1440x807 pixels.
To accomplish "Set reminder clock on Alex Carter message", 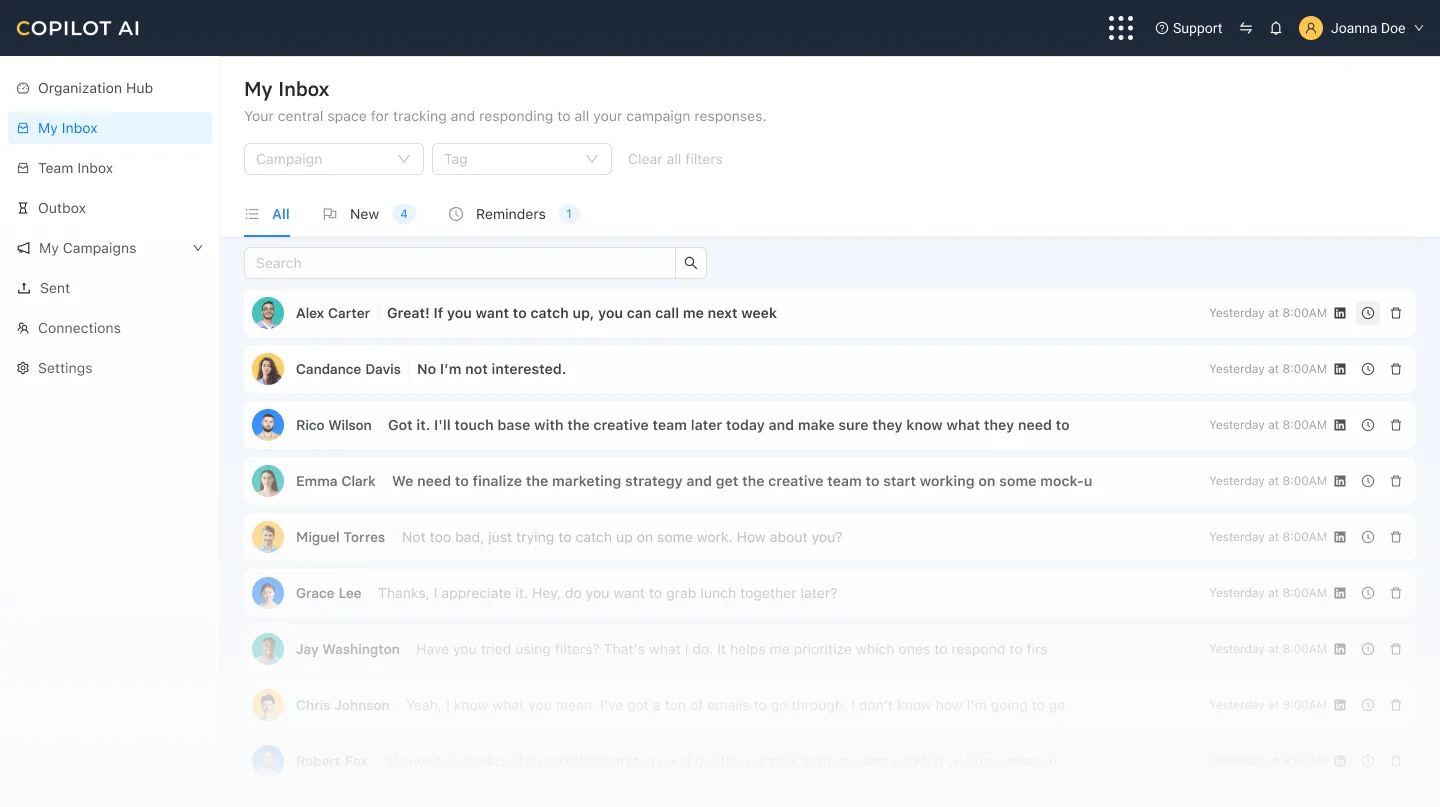I will pos(1368,313).
